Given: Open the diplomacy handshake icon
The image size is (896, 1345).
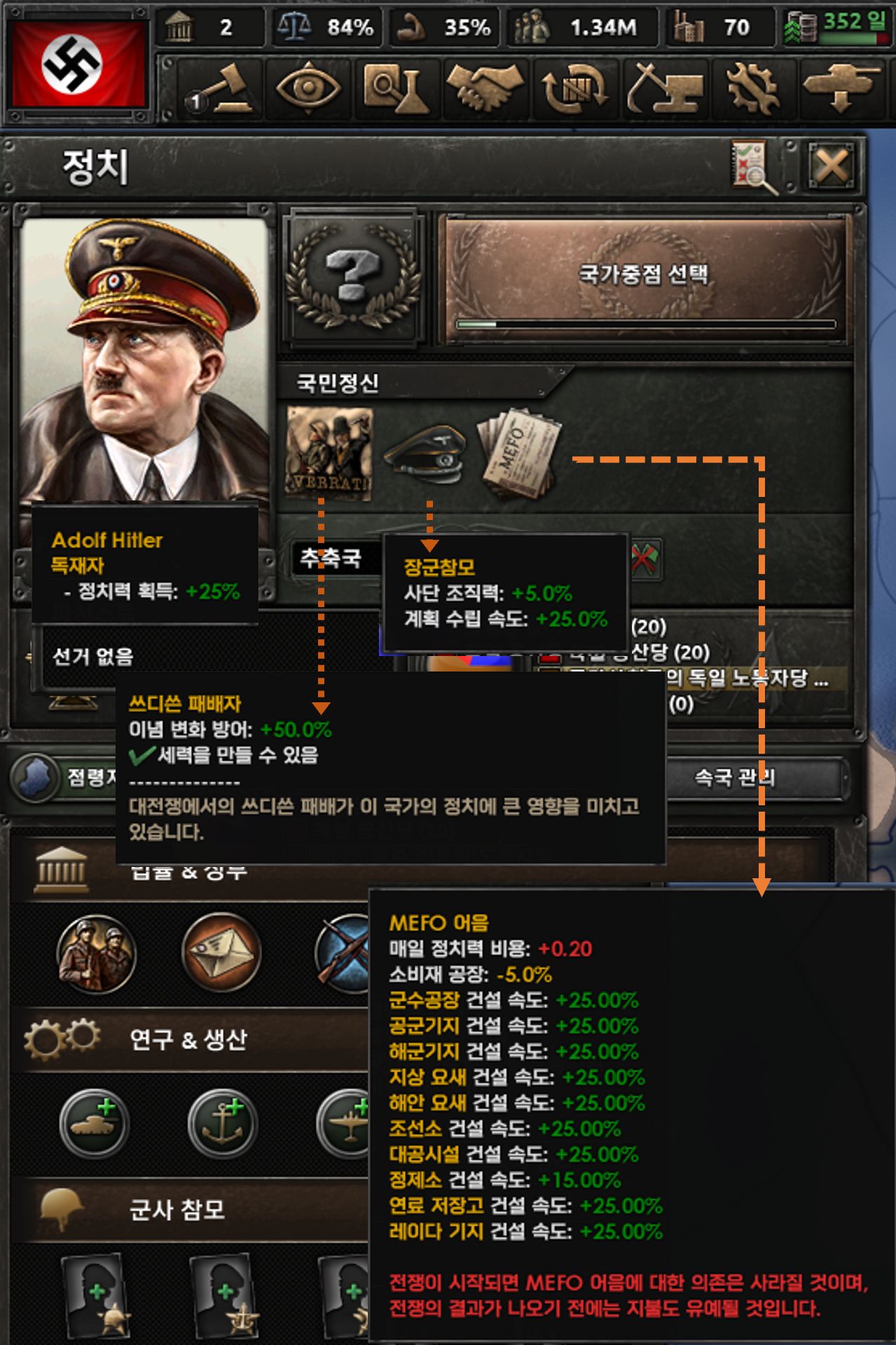Looking at the screenshot, I should 486,89.
